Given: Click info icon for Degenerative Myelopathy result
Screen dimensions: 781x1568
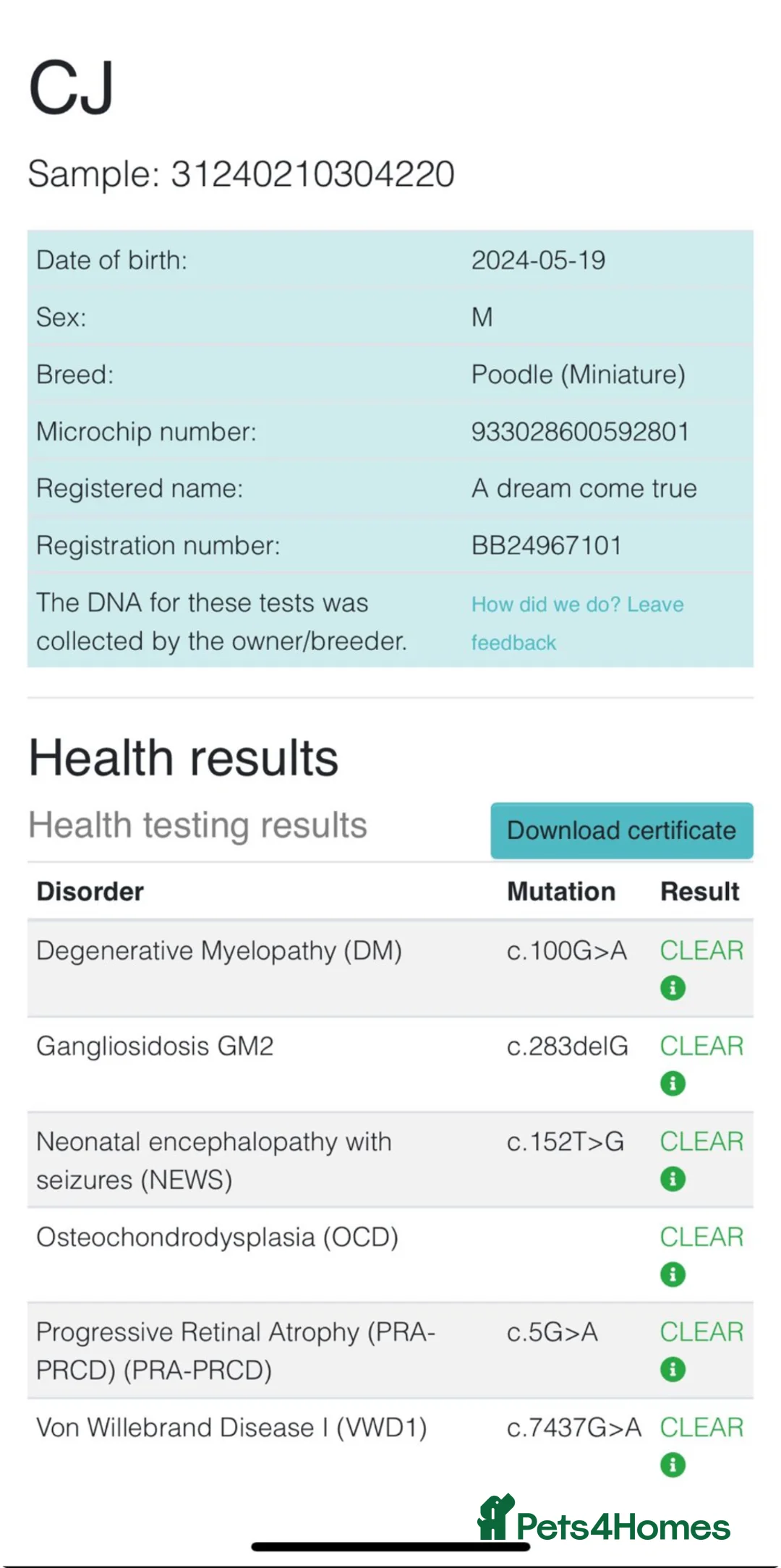Looking at the screenshot, I should tap(673, 988).
